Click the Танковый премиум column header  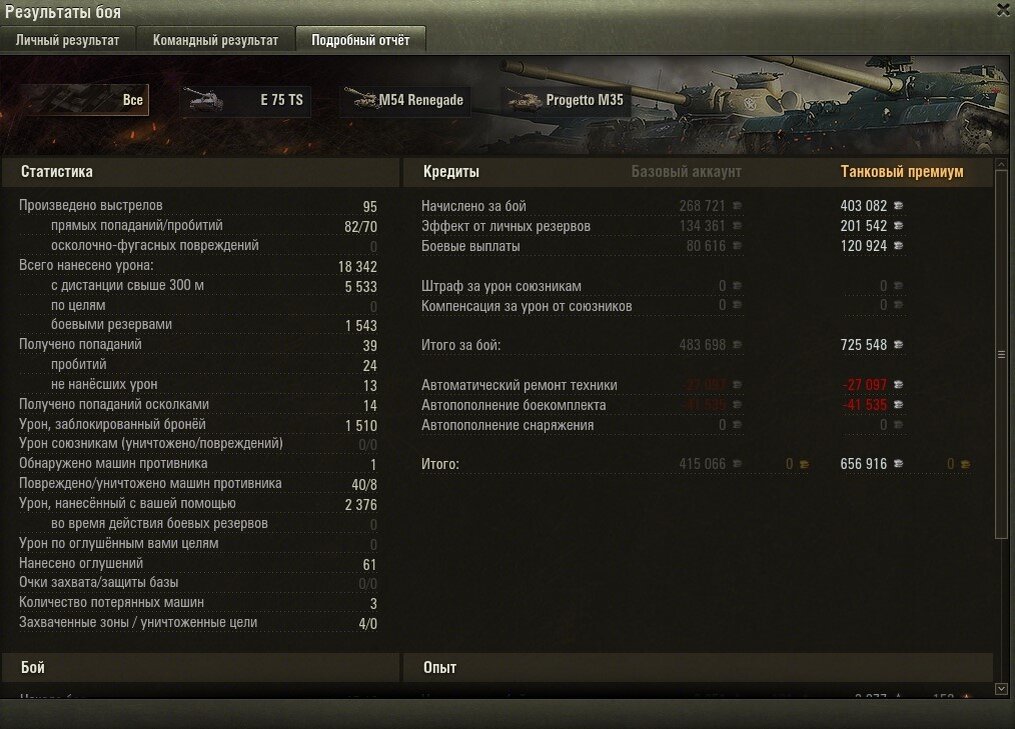click(902, 172)
